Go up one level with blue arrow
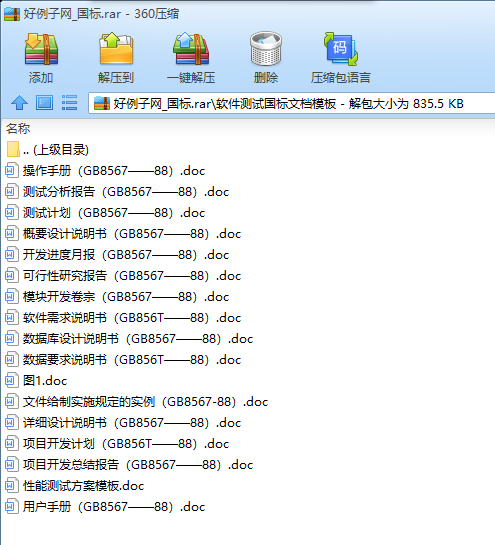495x545 pixels. point(19,103)
